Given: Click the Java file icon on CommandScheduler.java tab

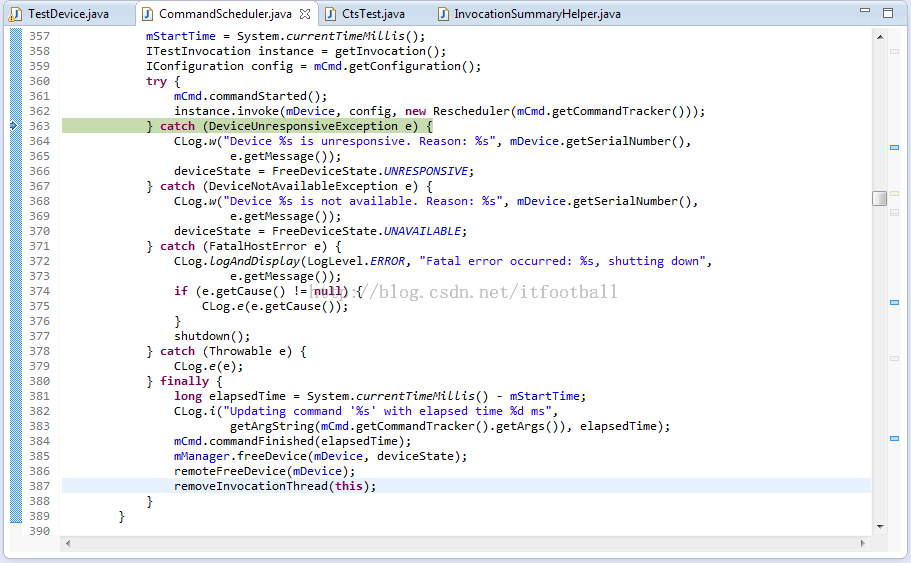Looking at the screenshot, I should pos(148,14).
